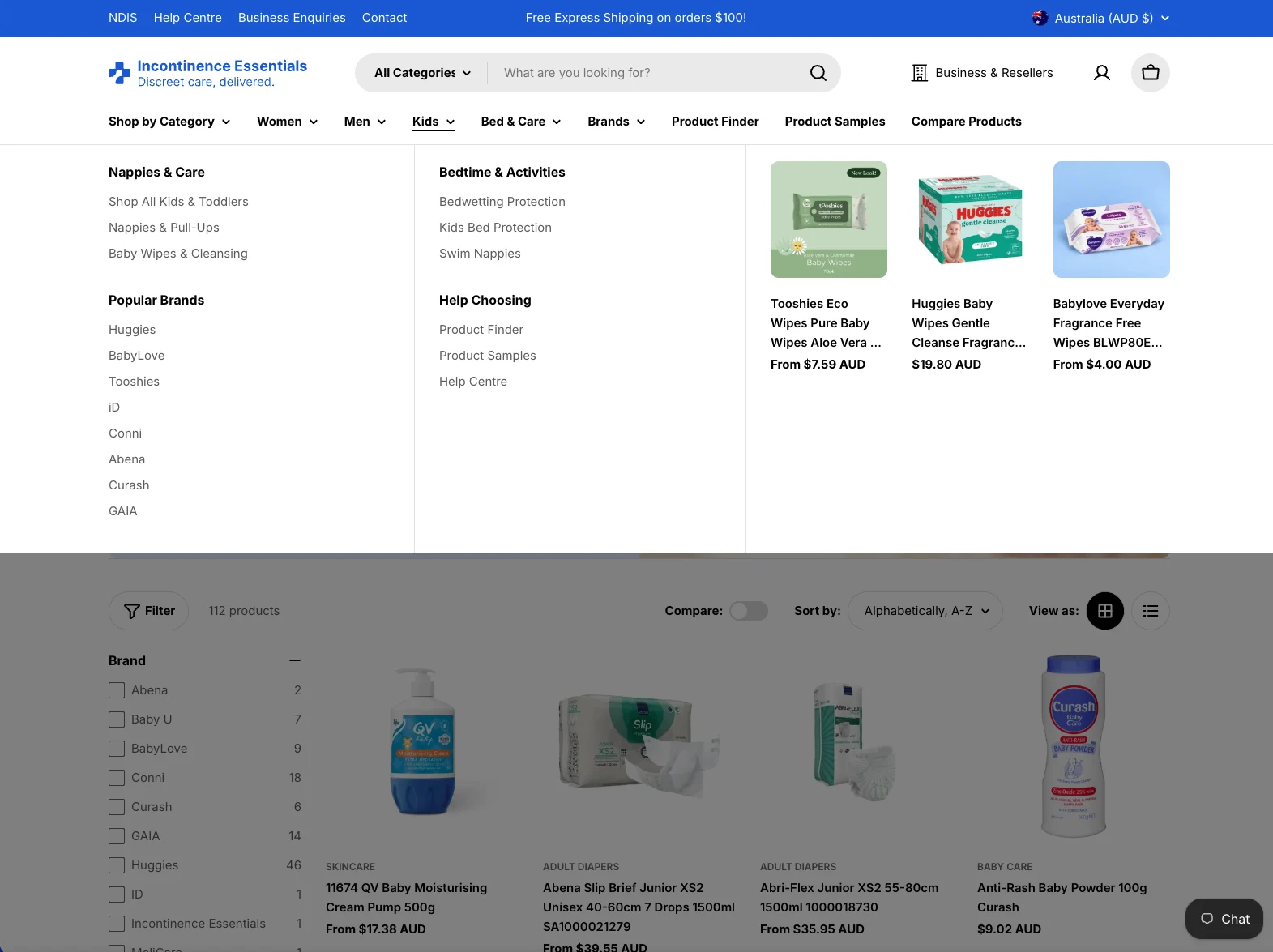The height and width of the screenshot is (952, 1273).
Task: Select Baby Wipes & Cleansing menu entry
Action: tap(178, 254)
